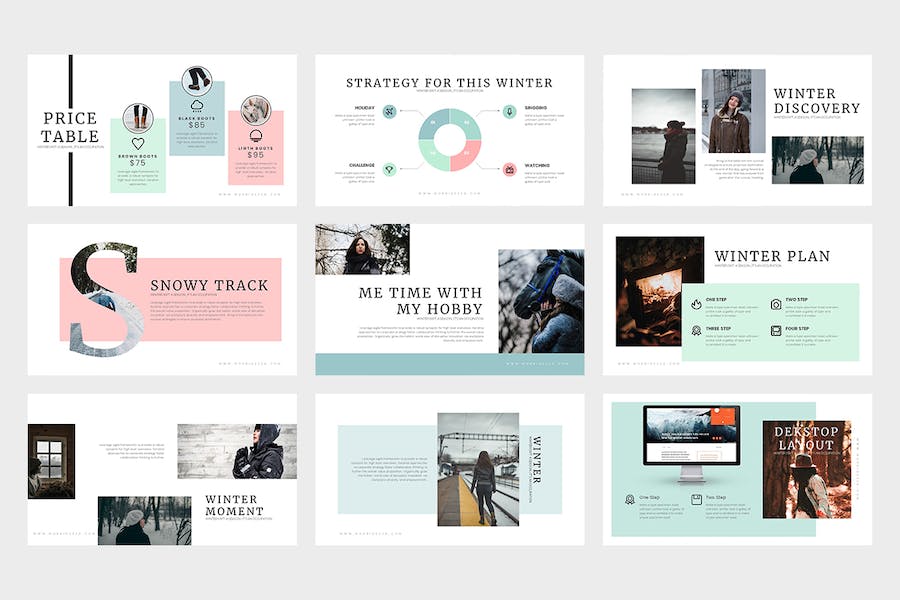Click the window photo in Winter Moment slide

[x=51, y=460]
